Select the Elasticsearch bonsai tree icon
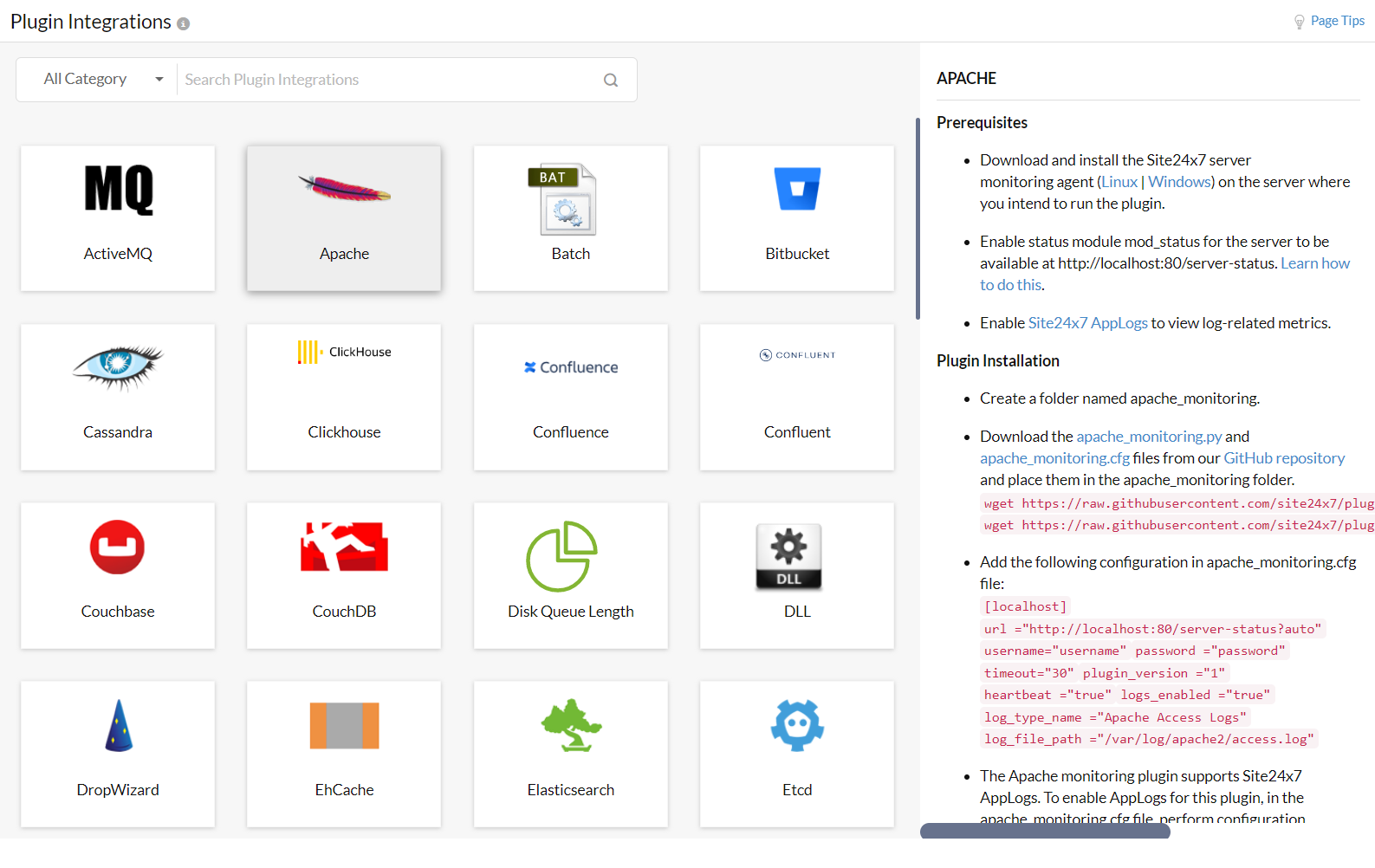This screenshot has height=868, width=1375. coord(571,725)
